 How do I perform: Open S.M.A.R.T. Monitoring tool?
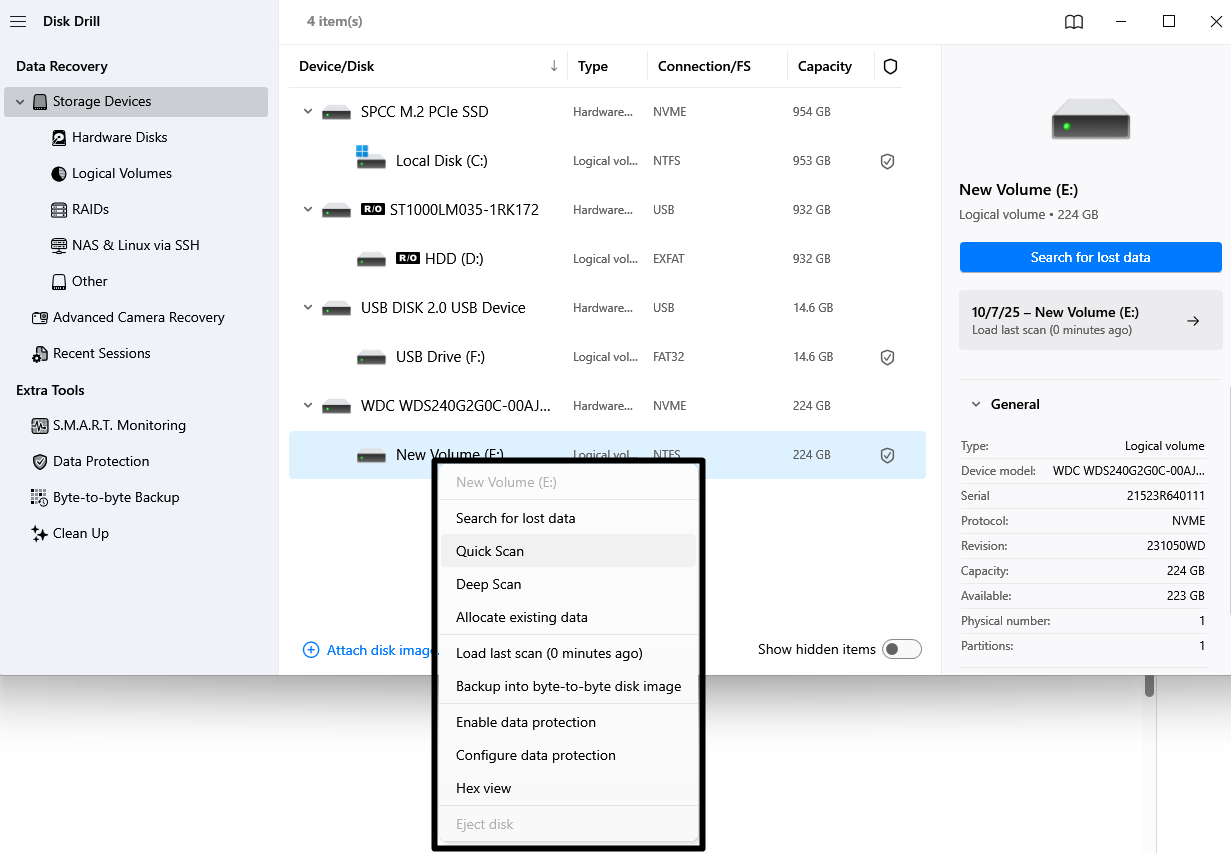pos(117,425)
